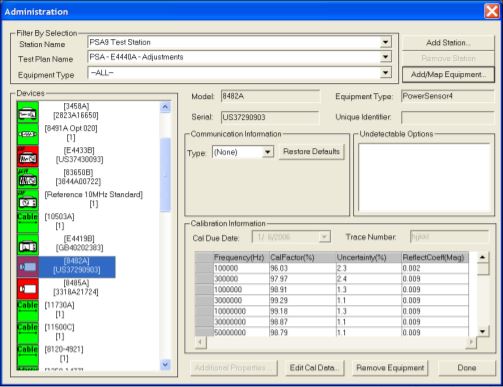Click the 10503A Cable icon
This screenshot has height=387, width=503.
28,222
